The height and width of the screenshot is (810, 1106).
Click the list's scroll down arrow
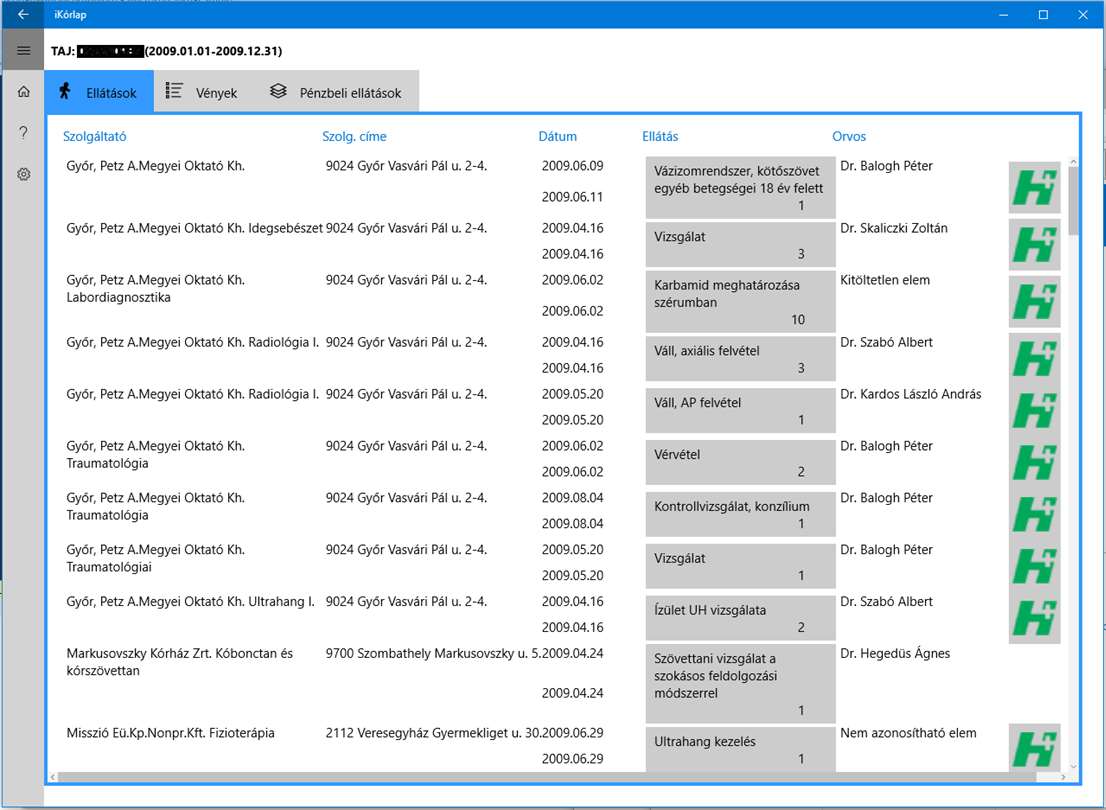pyautogui.click(x=1073, y=766)
